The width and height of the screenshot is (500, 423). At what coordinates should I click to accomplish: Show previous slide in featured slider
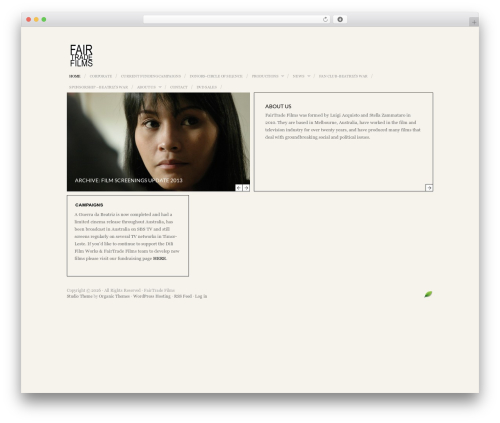coord(239,188)
